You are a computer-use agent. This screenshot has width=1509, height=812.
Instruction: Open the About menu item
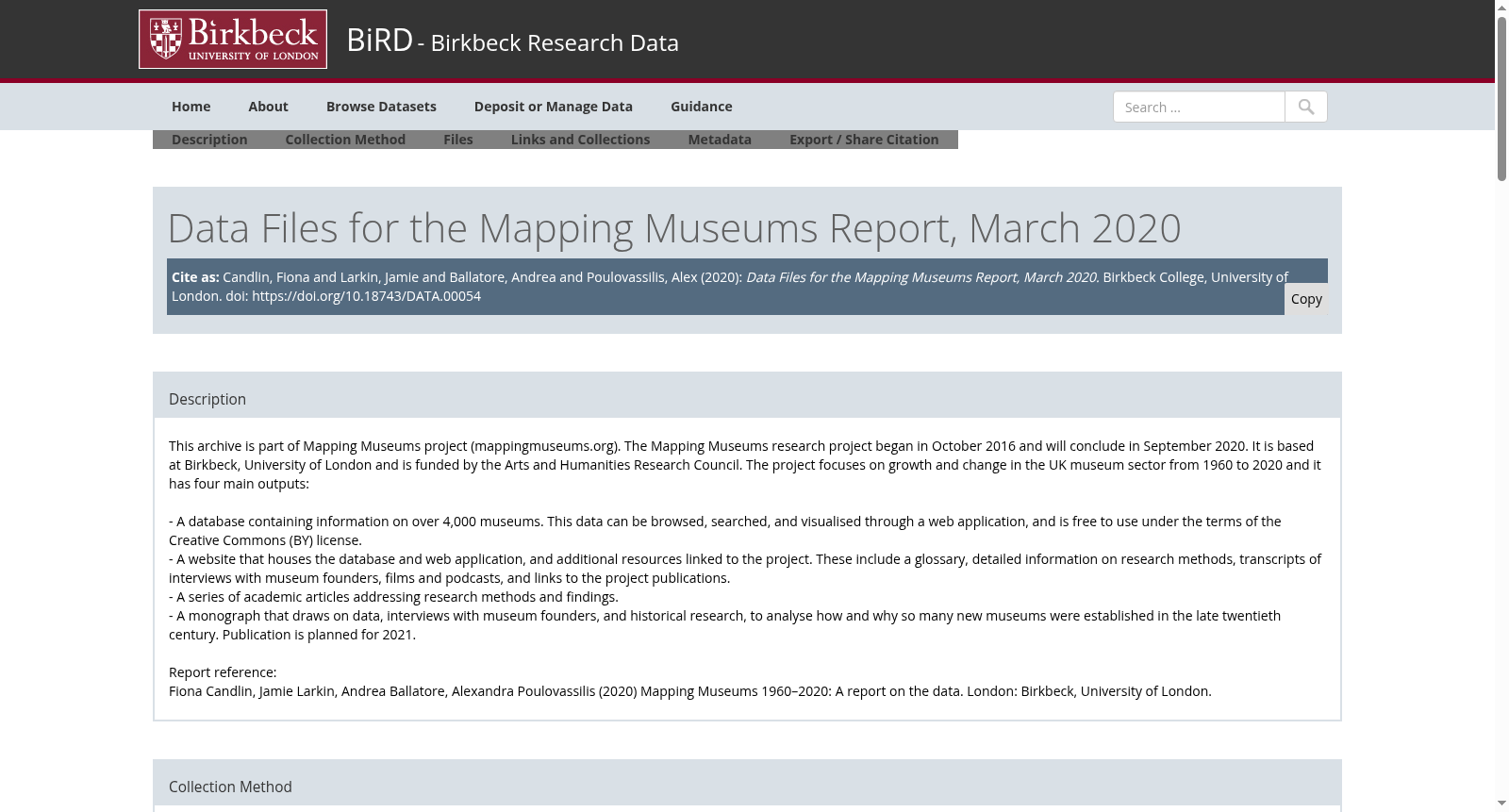(x=269, y=107)
